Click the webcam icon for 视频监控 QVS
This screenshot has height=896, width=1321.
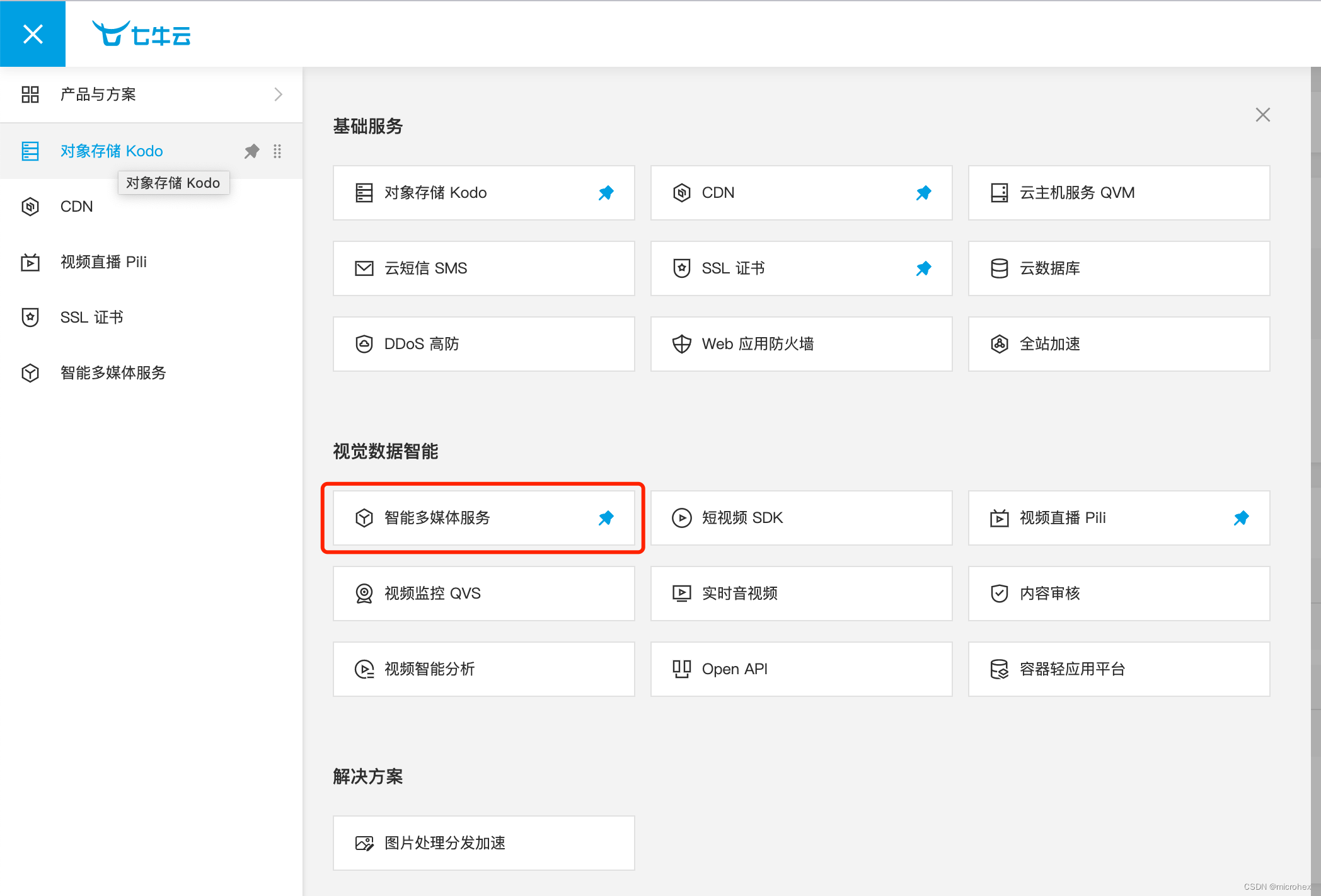coord(364,594)
